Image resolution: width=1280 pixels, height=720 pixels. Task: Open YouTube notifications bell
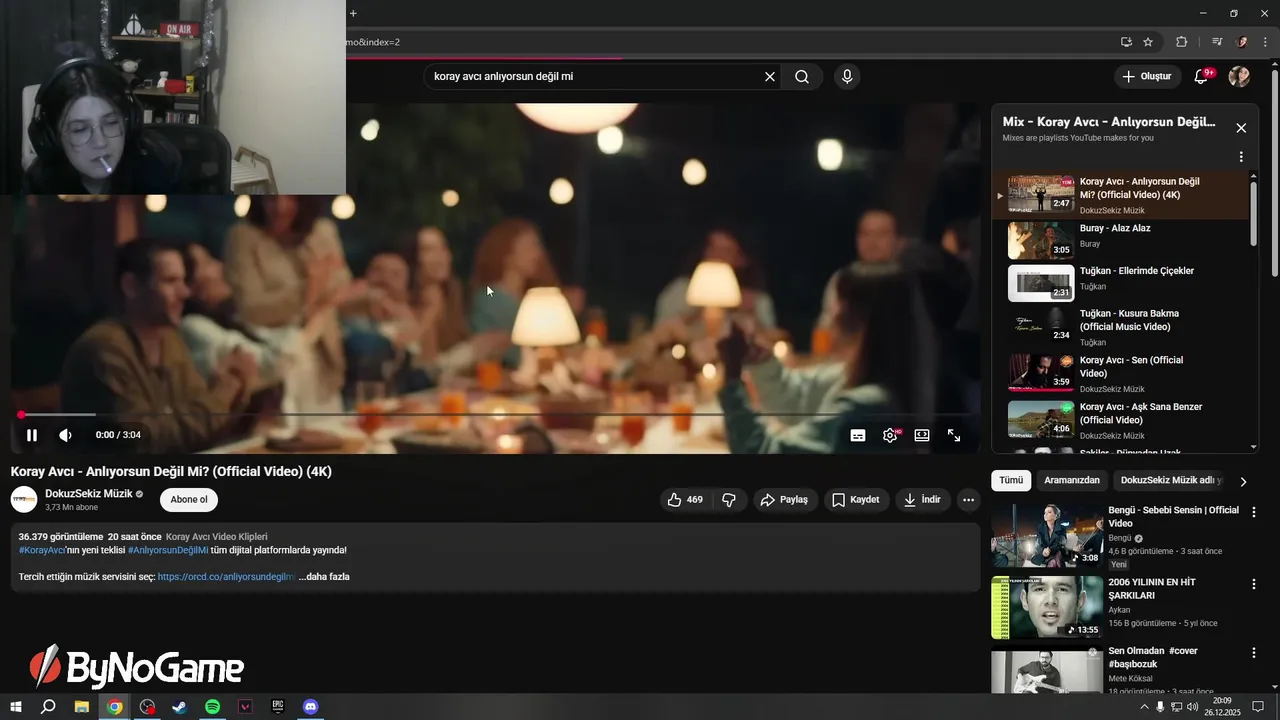coord(1202,77)
